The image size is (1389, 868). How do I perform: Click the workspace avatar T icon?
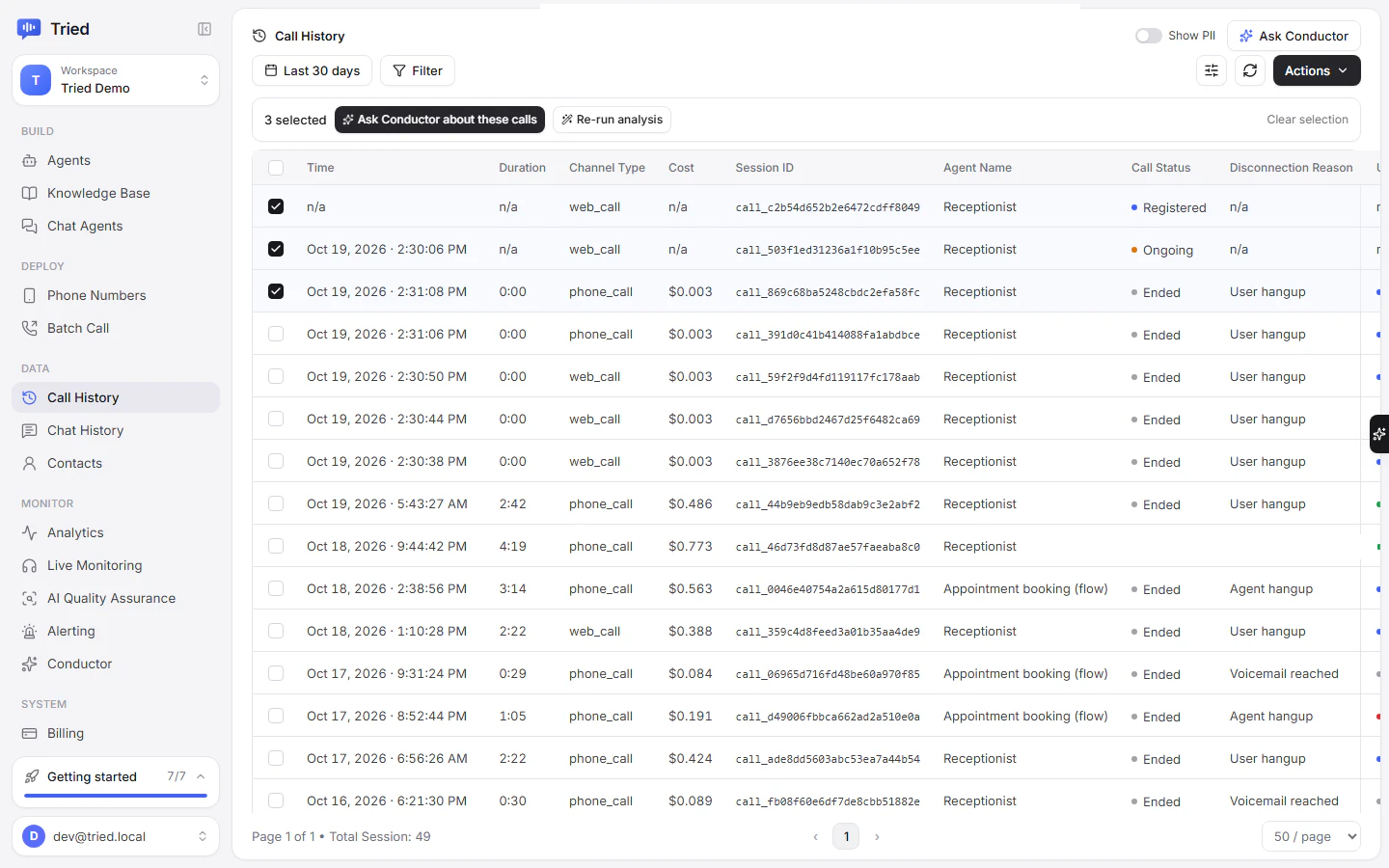pyautogui.click(x=36, y=80)
